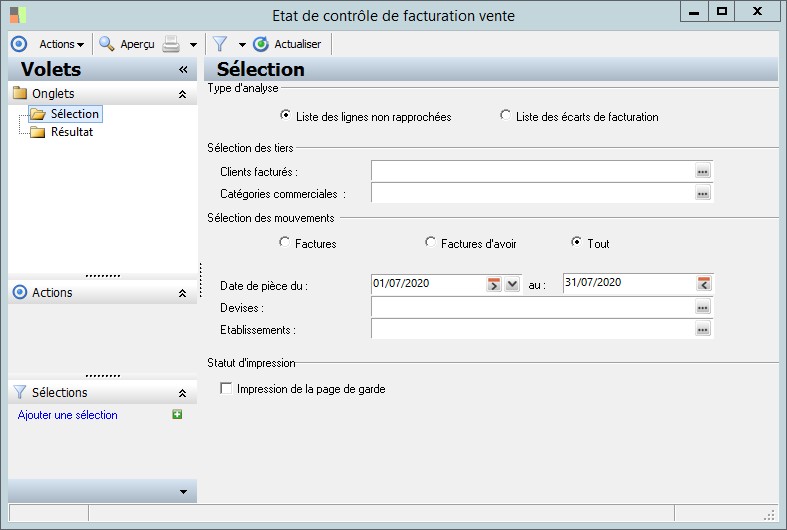Enable Impression de la page de garde
The height and width of the screenshot is (530, 787).
pos(226,389)
